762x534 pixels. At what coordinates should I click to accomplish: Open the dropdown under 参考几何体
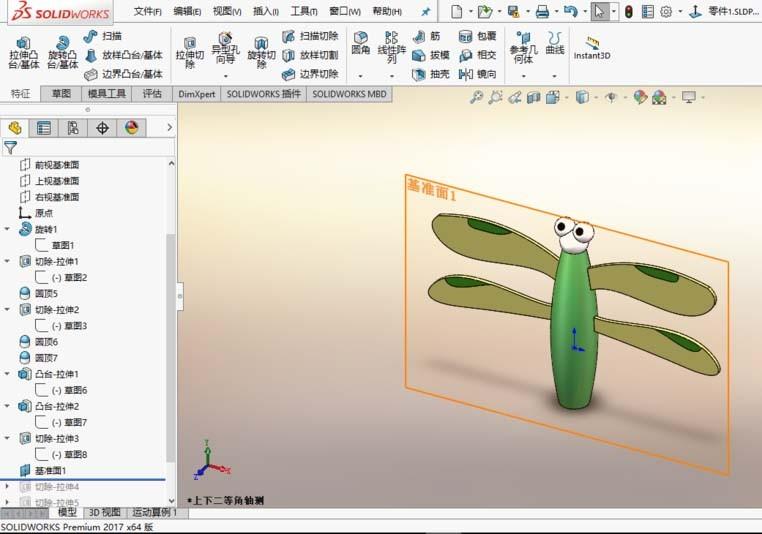[x=523, y=76]
